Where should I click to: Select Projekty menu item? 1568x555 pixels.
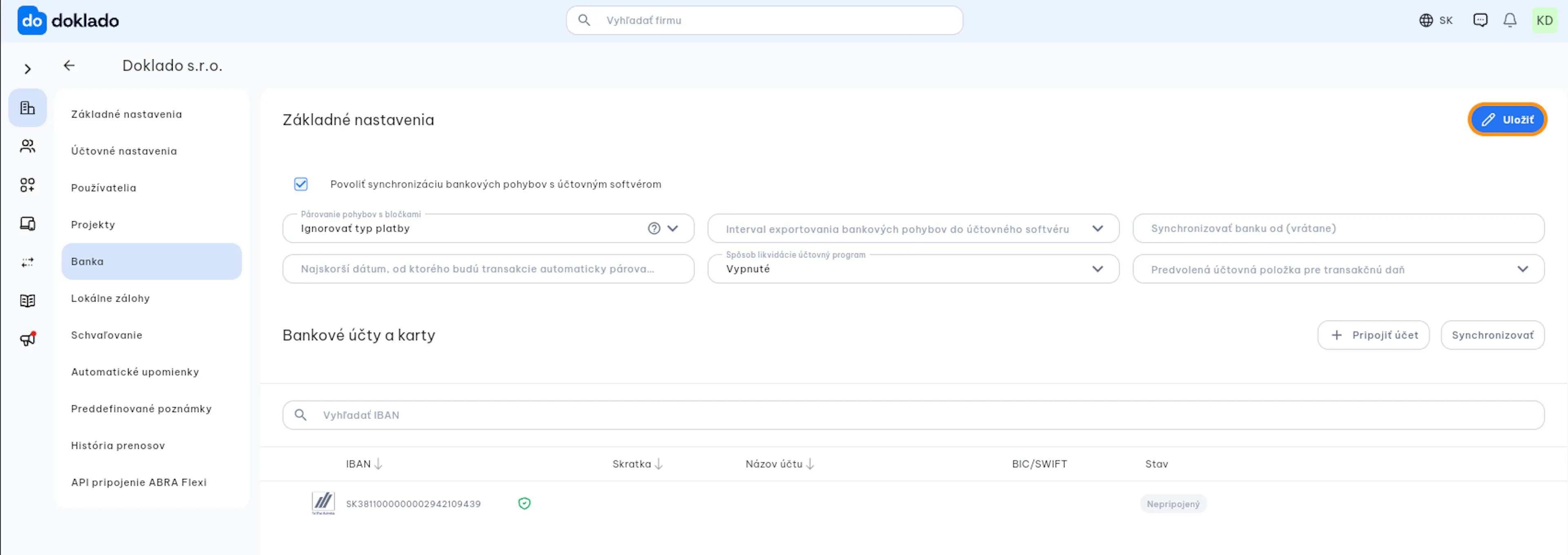point(151,225)
